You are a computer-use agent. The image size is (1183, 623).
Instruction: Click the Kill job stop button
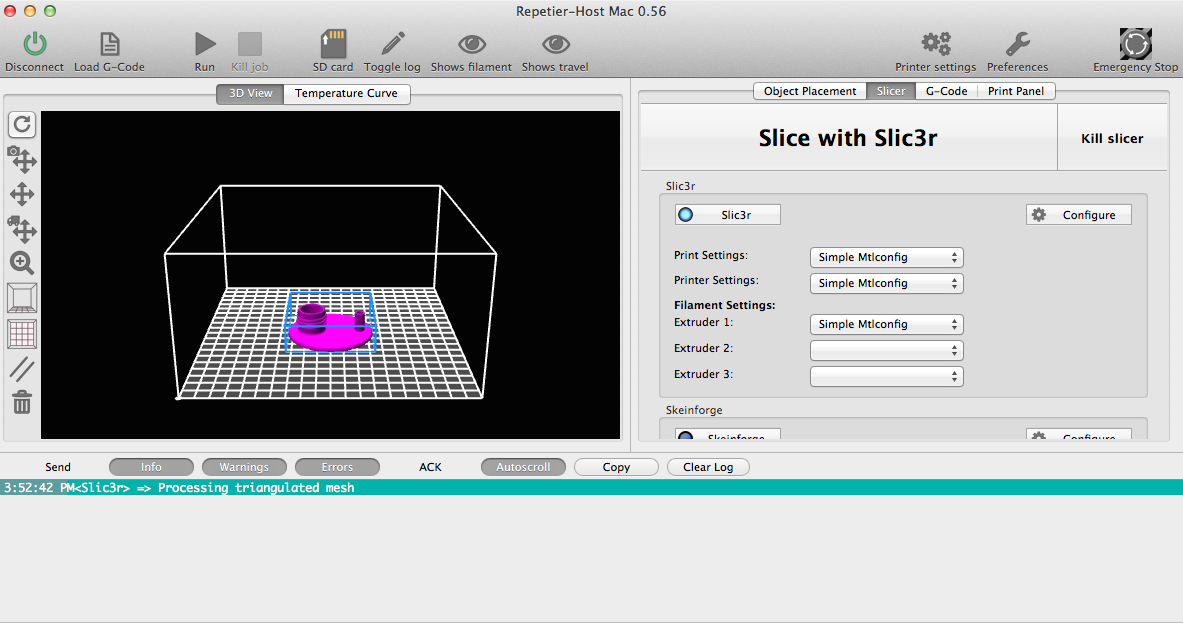coord(250,44)
